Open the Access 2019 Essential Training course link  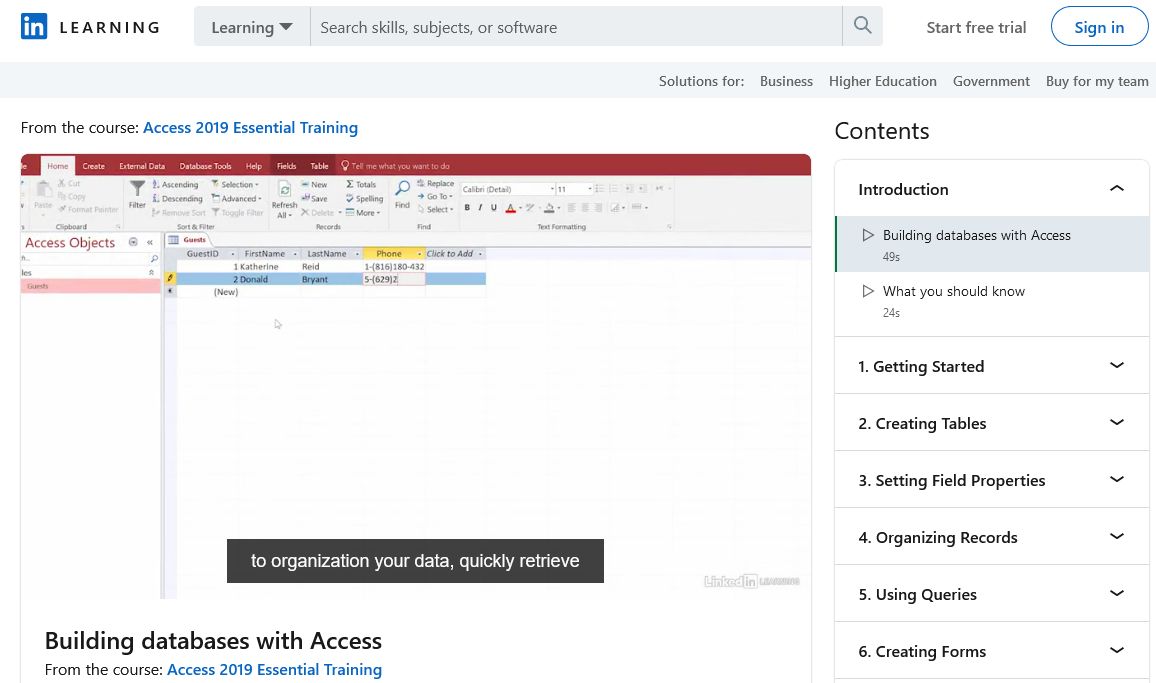coord(250,127)
